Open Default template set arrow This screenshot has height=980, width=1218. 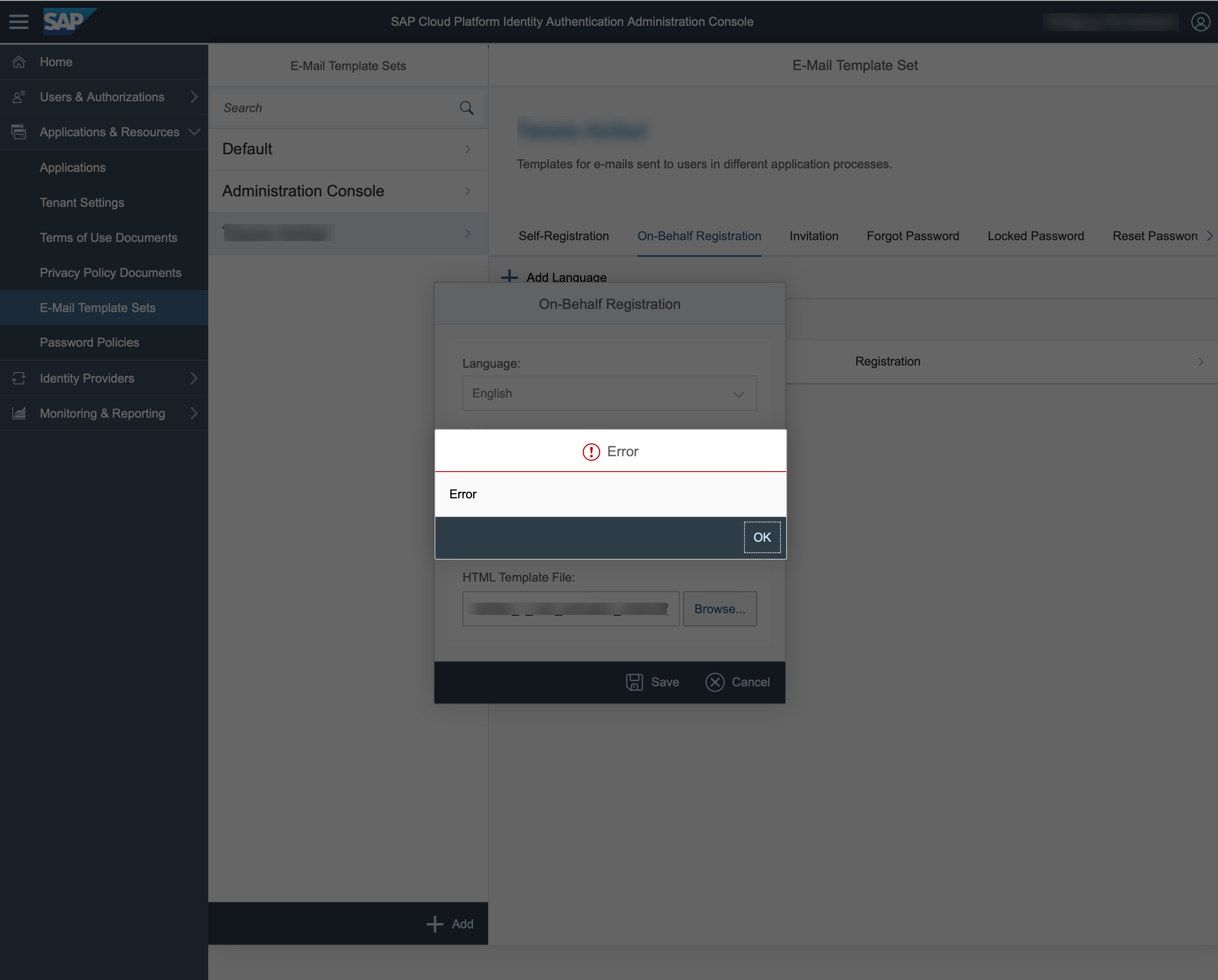(468, 149)
